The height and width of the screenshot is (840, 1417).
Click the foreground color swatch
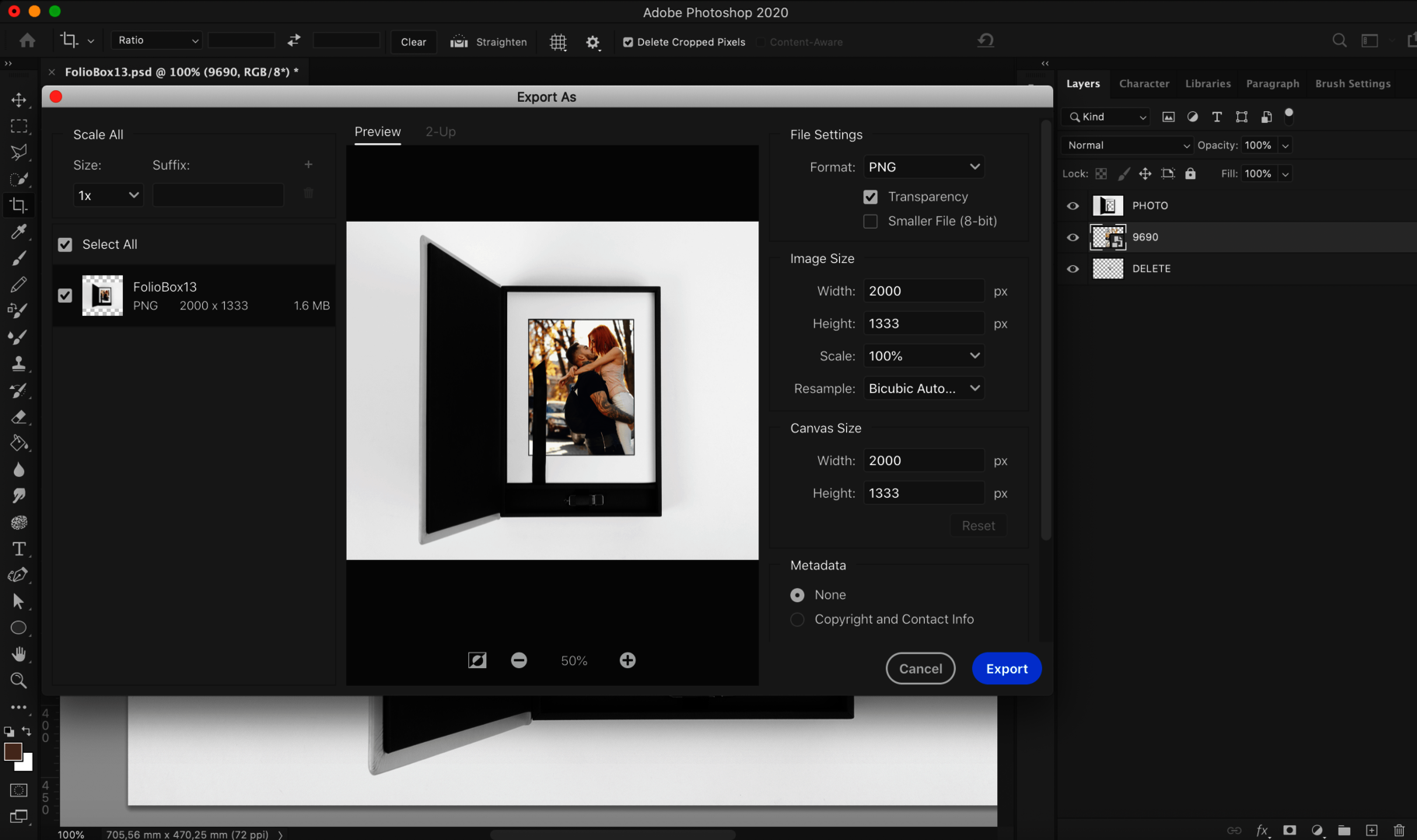tap(14, 753)
